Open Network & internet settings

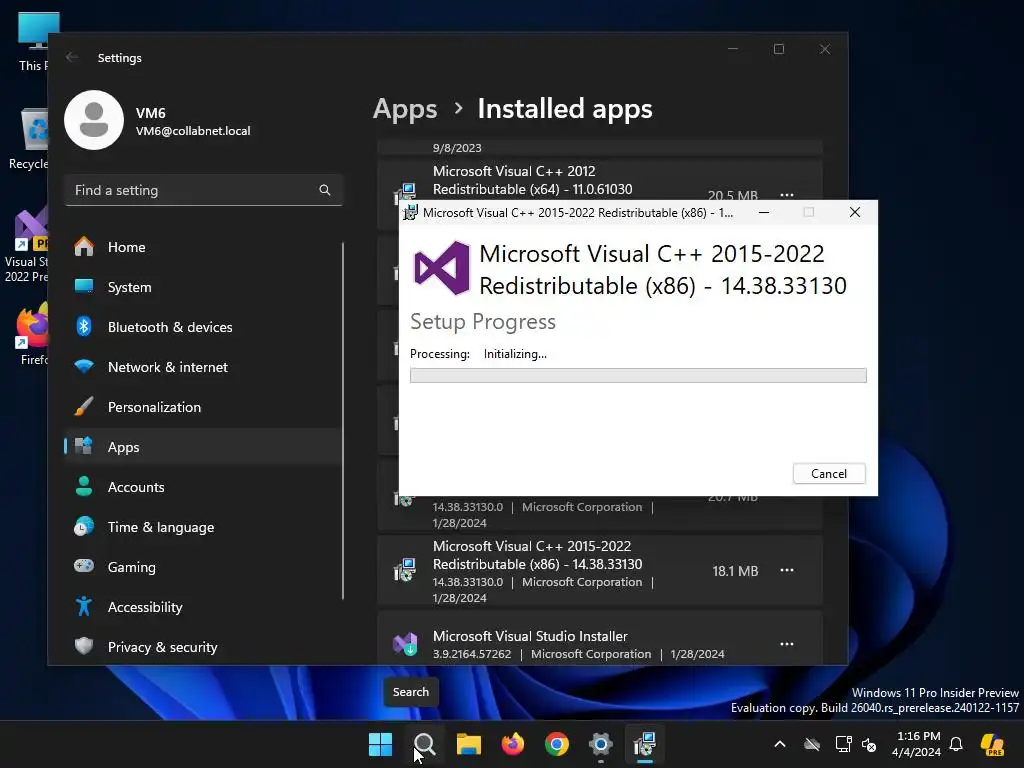(x=202, y=367)
